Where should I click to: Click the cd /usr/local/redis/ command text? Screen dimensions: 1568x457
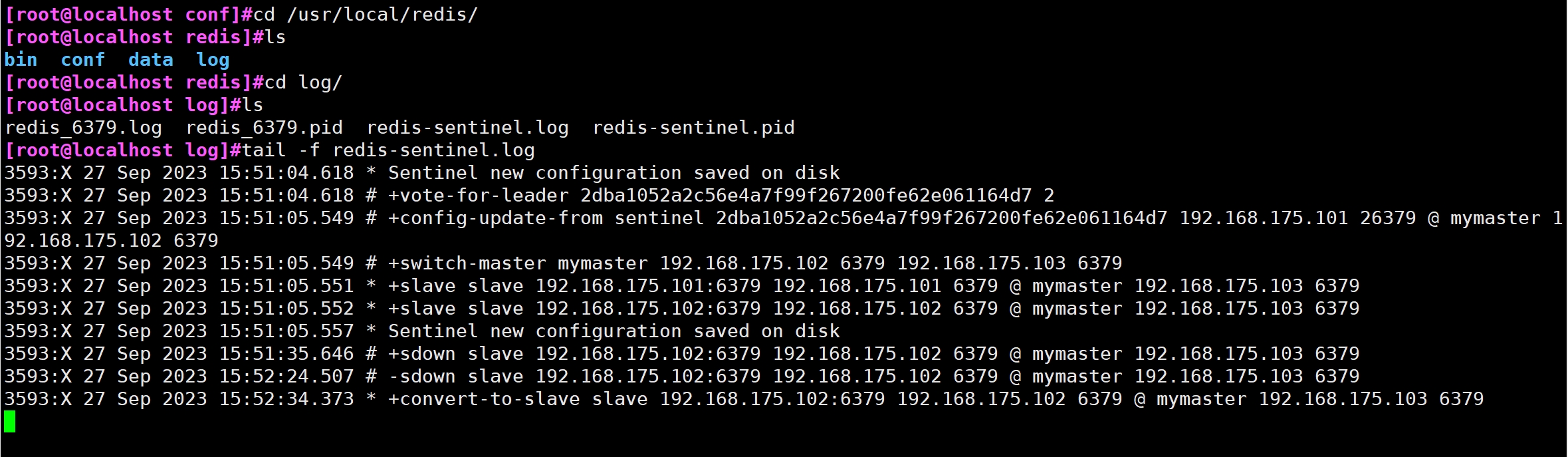[x=366, y=15]
